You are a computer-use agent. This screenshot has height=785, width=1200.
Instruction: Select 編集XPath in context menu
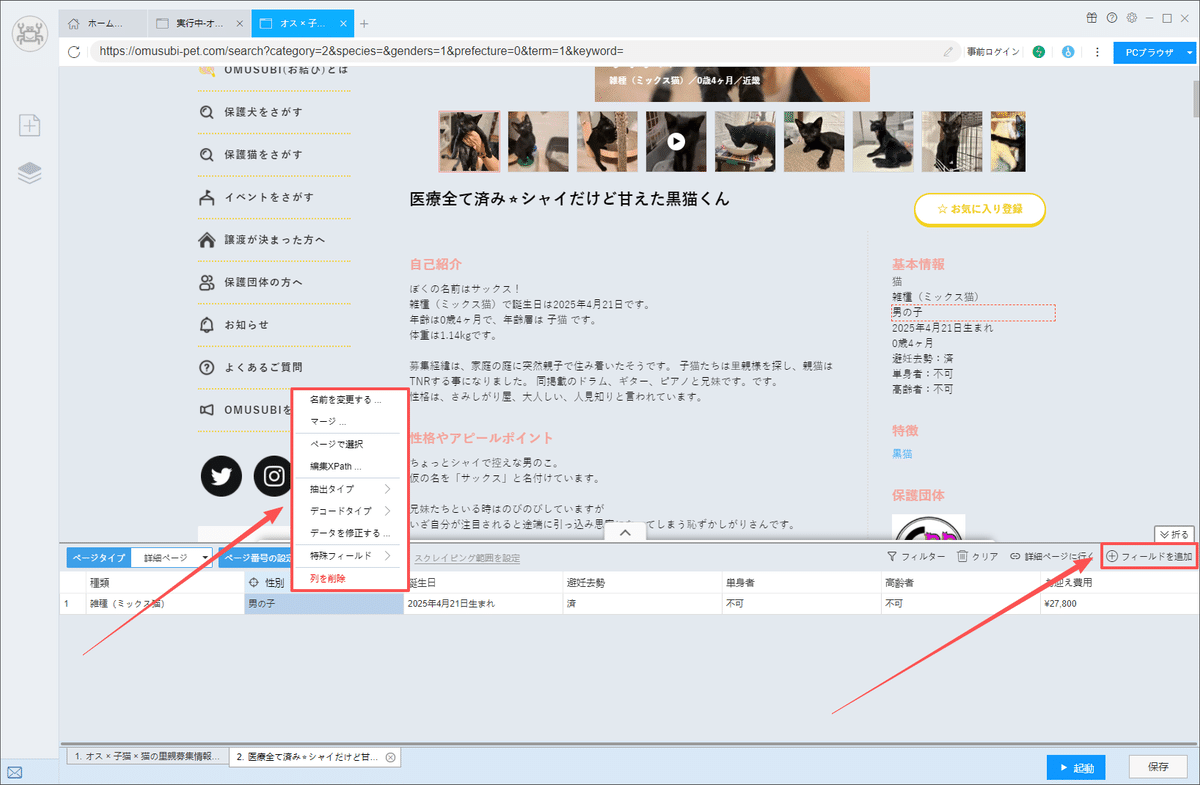349,466
